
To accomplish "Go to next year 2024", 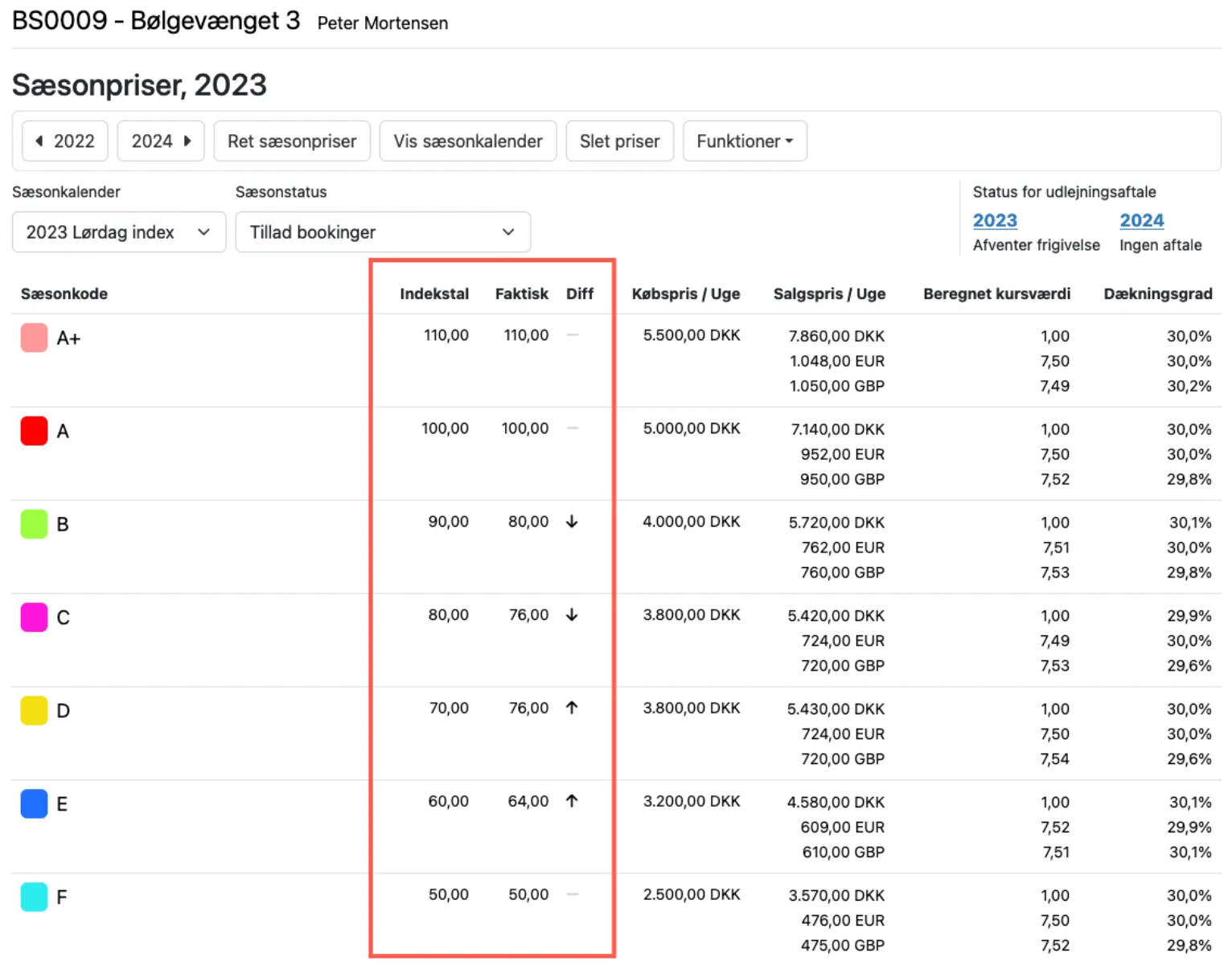I will point(161,142).
